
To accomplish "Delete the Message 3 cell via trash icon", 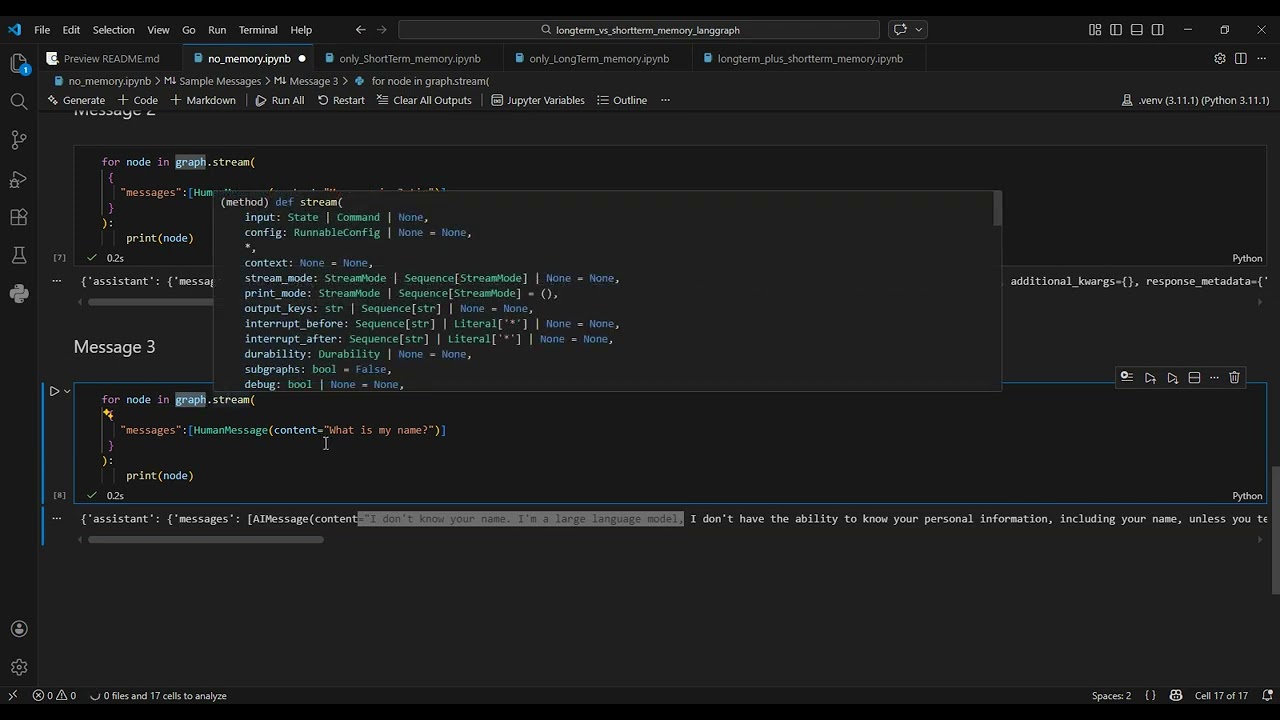I will coord(1234,377).
